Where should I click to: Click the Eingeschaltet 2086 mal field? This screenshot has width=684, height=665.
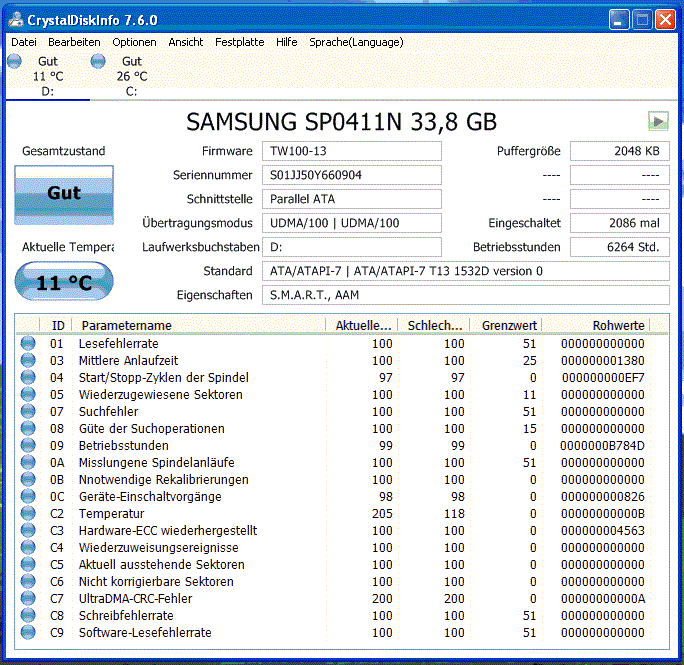[x=619, y=223]
